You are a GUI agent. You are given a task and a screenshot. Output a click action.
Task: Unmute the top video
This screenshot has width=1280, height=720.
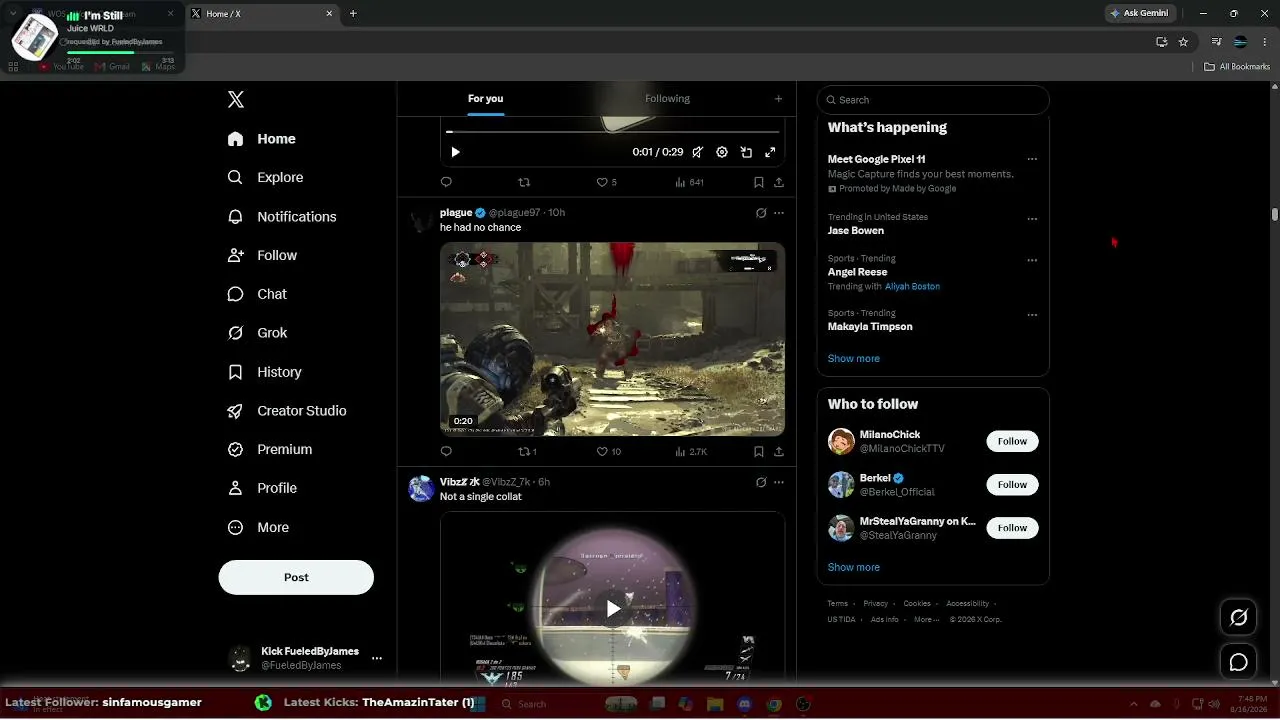click(698, 152)
